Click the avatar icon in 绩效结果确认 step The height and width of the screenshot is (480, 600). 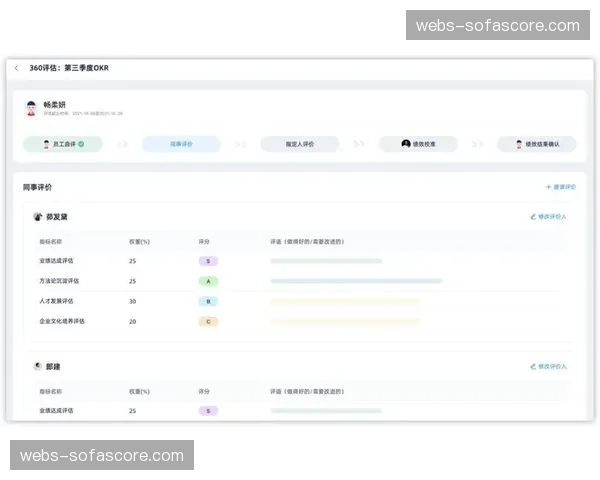[x=519, y=144]
